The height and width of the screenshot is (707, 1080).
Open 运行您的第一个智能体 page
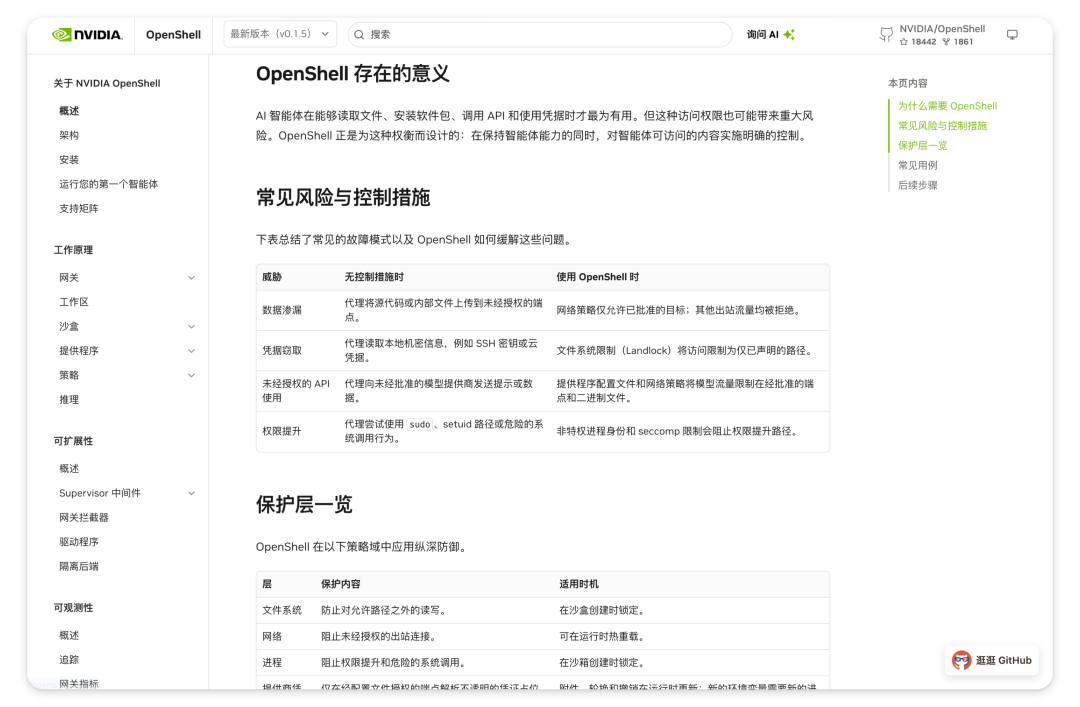(109, 184)
